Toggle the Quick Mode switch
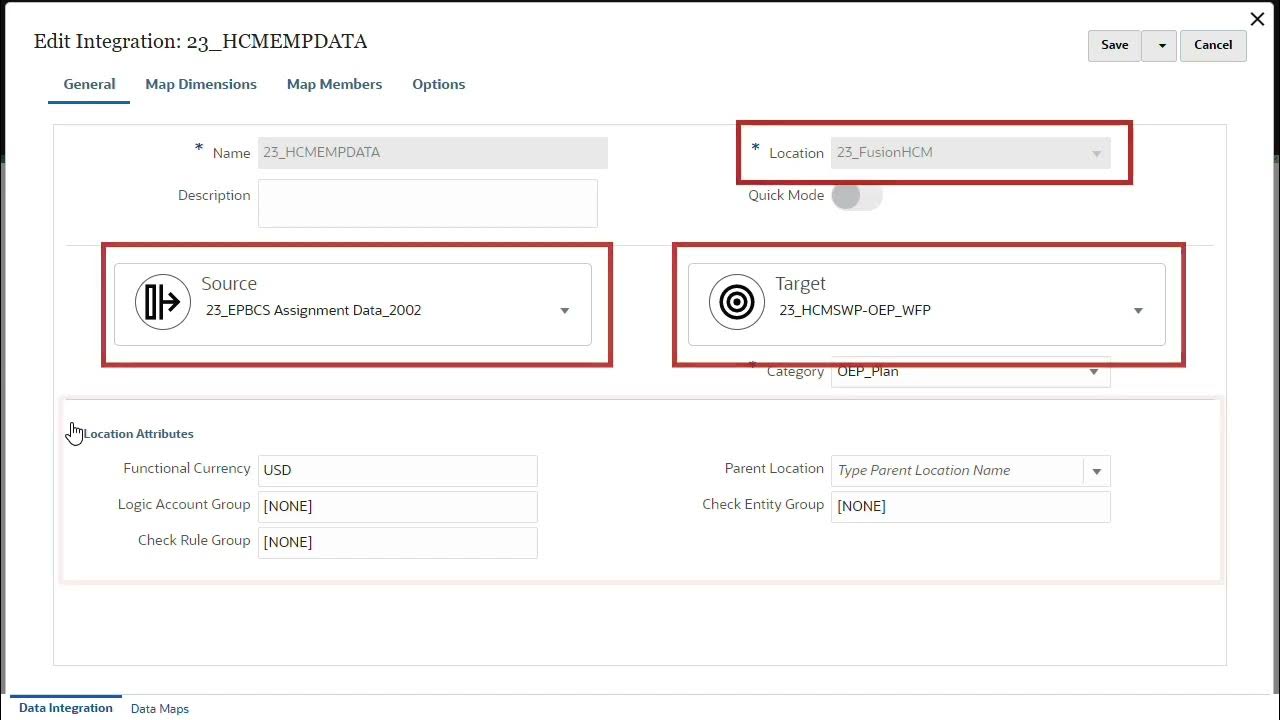 tap(856, 196)
